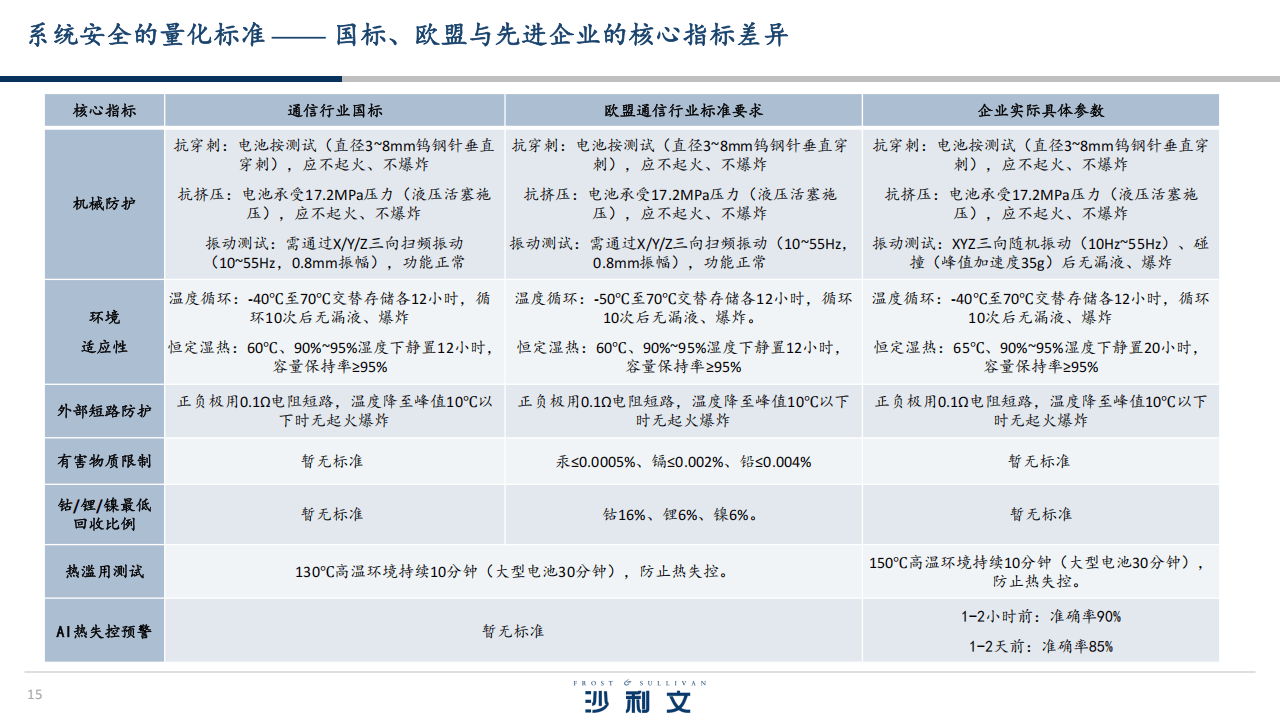The height and width of the screenshot is (720, 1280).
Task: Click the 企业实际具体参数 column header
Action: pyautogui.click(x=1040, y=111)
